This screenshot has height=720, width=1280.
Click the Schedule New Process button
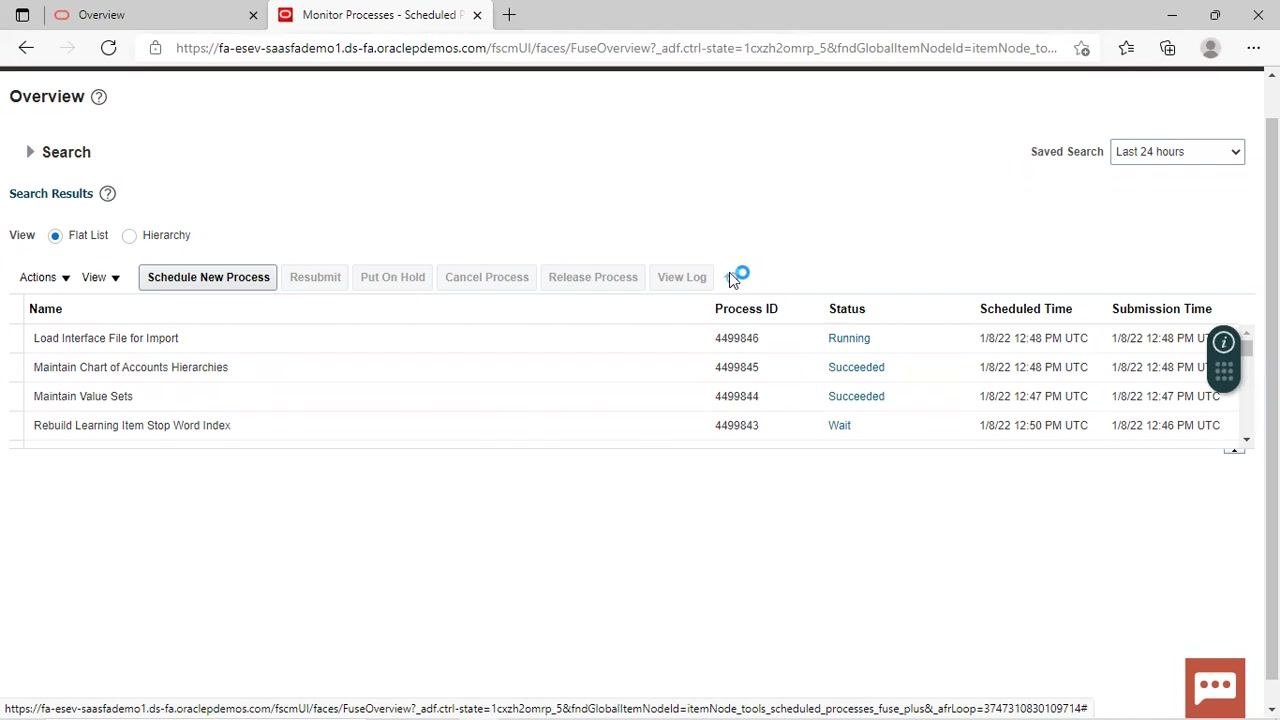pos(209,277)
